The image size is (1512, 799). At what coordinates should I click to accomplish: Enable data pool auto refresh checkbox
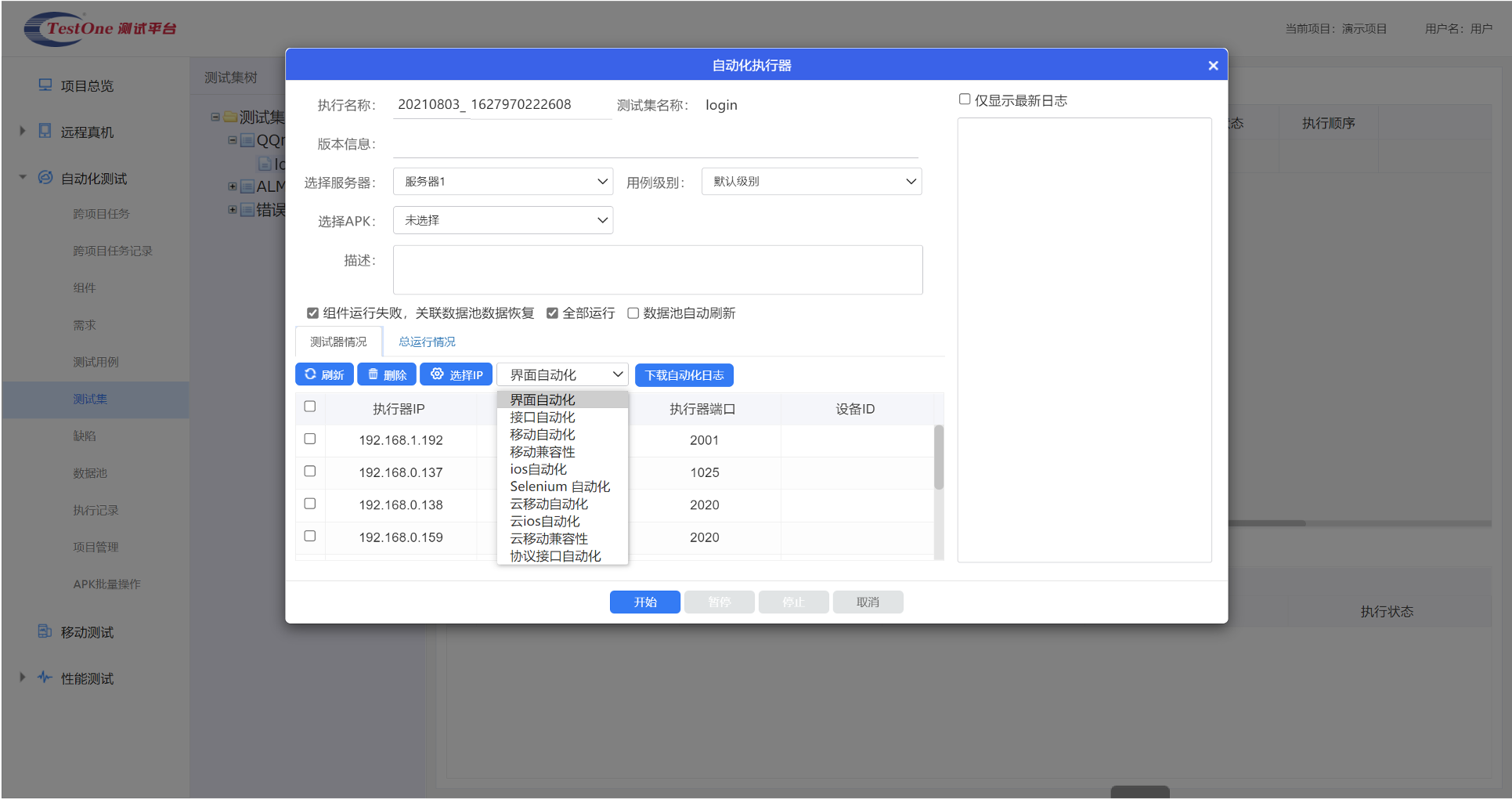tap(633, 313)
